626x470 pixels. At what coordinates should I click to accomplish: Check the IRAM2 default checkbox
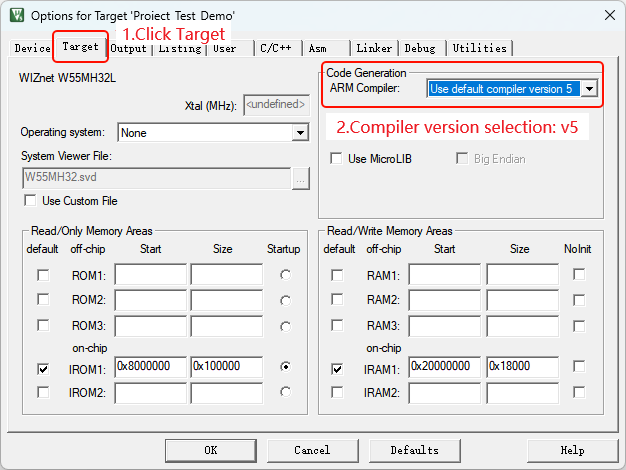click(x=337, y=392)
